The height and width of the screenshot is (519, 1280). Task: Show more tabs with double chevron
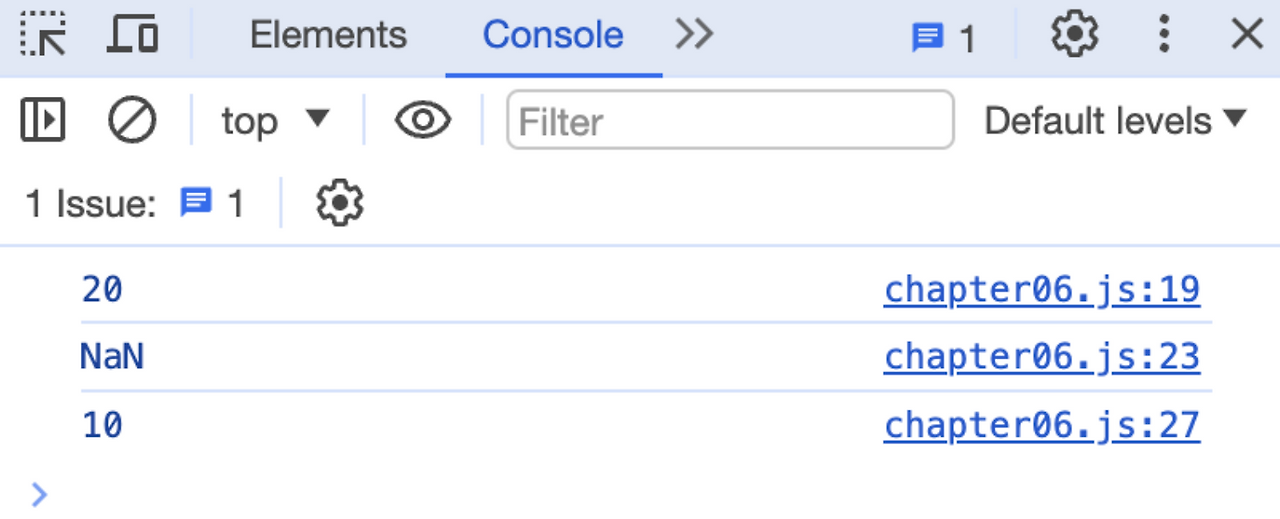coord(694,35)
